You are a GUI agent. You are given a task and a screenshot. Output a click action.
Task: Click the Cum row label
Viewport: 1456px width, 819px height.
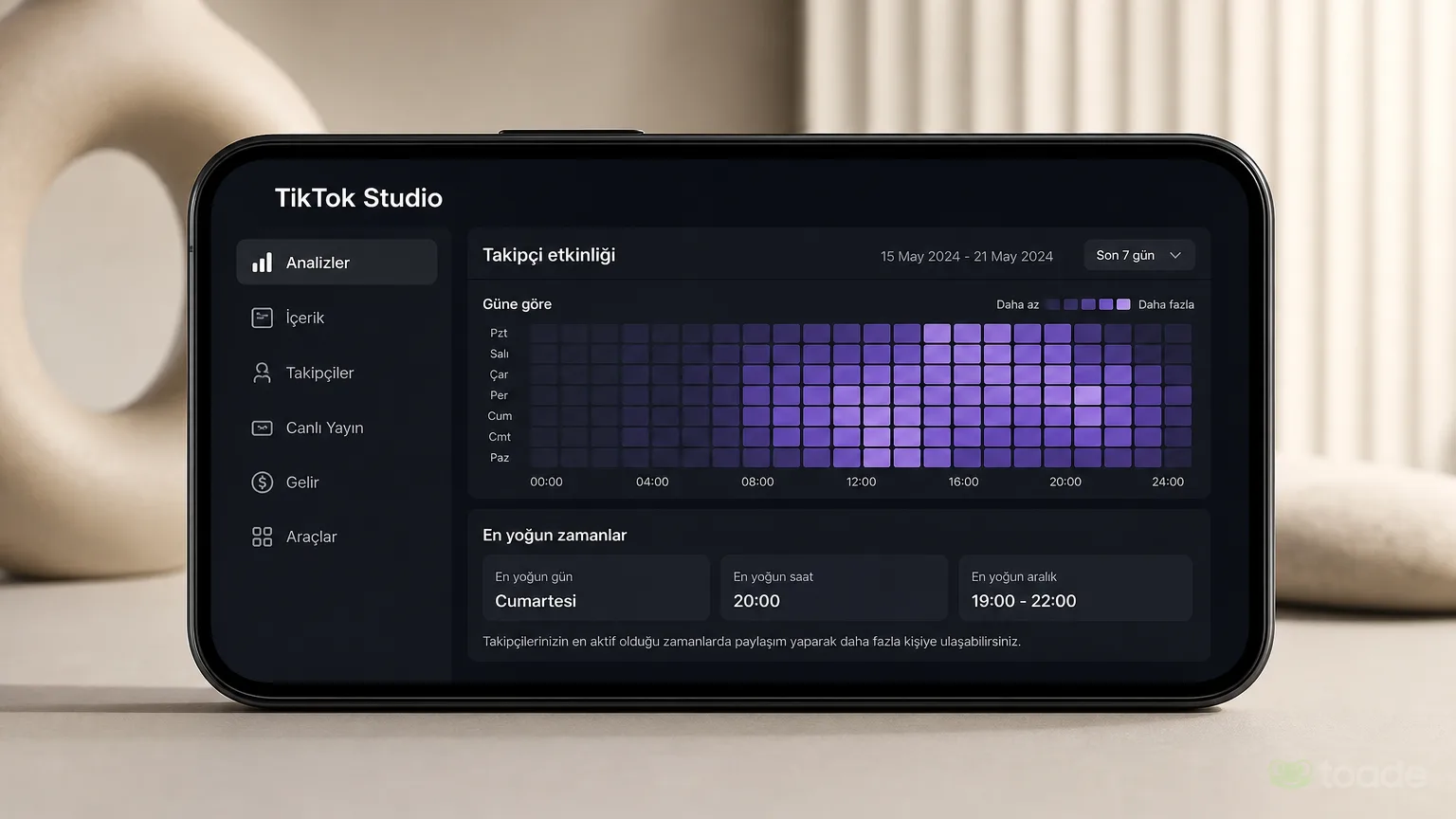click(x=500, y=416)
